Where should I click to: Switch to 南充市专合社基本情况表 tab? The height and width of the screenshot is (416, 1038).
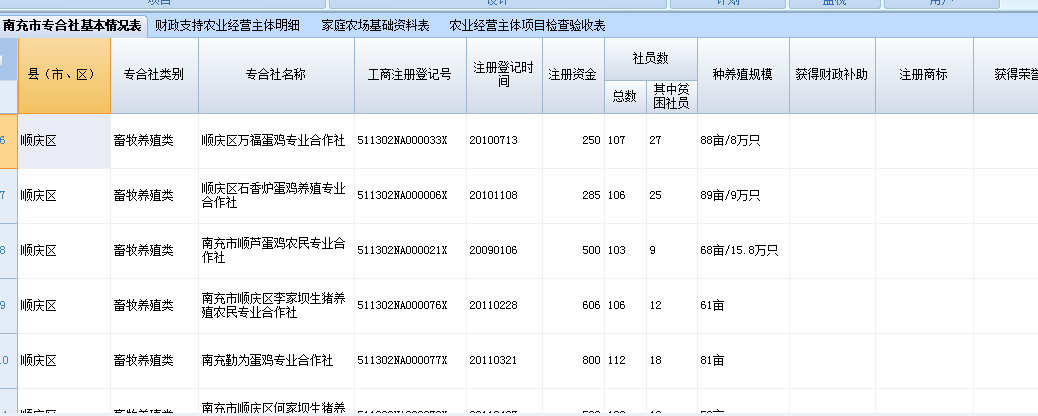point(72,26)
